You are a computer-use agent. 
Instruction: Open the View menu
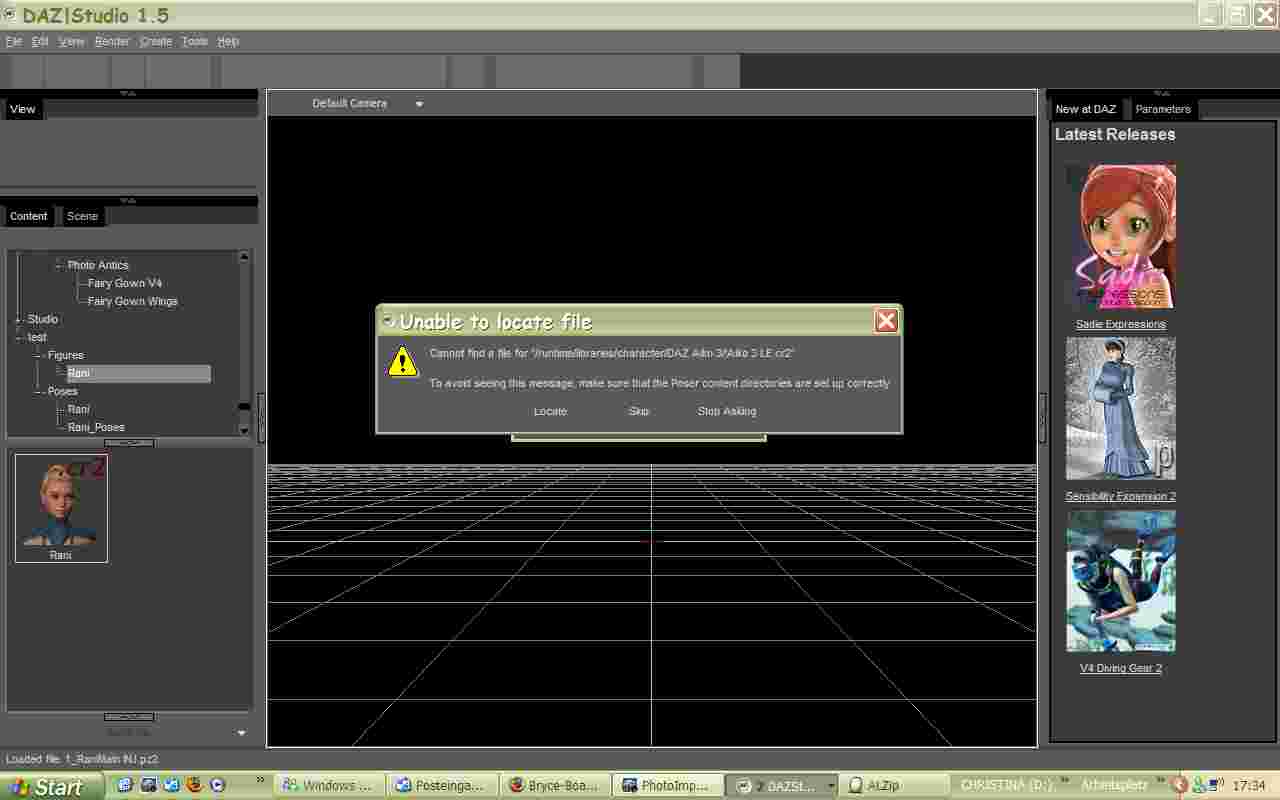(x=71, y=41)
